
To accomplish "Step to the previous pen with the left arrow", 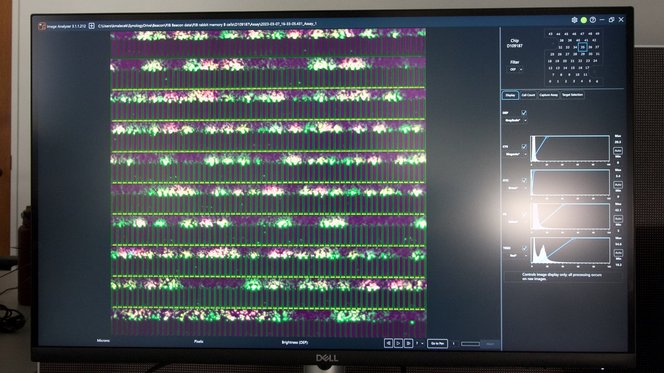I will (388, 343).
